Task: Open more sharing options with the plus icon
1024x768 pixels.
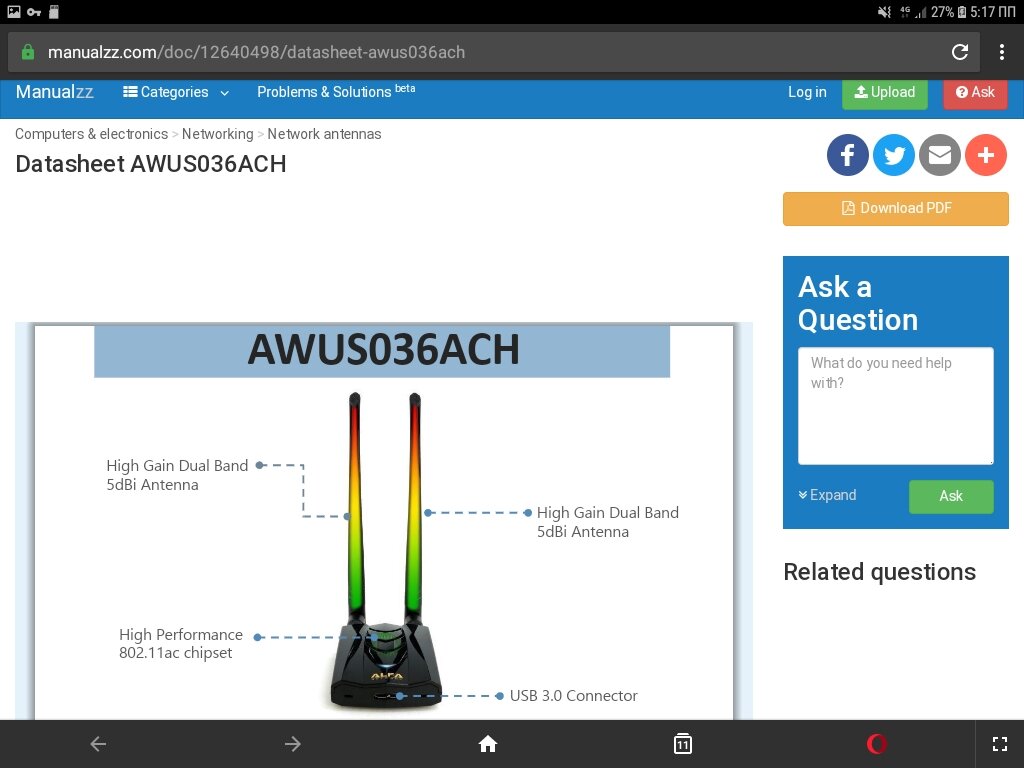Action: pos(986,155)
